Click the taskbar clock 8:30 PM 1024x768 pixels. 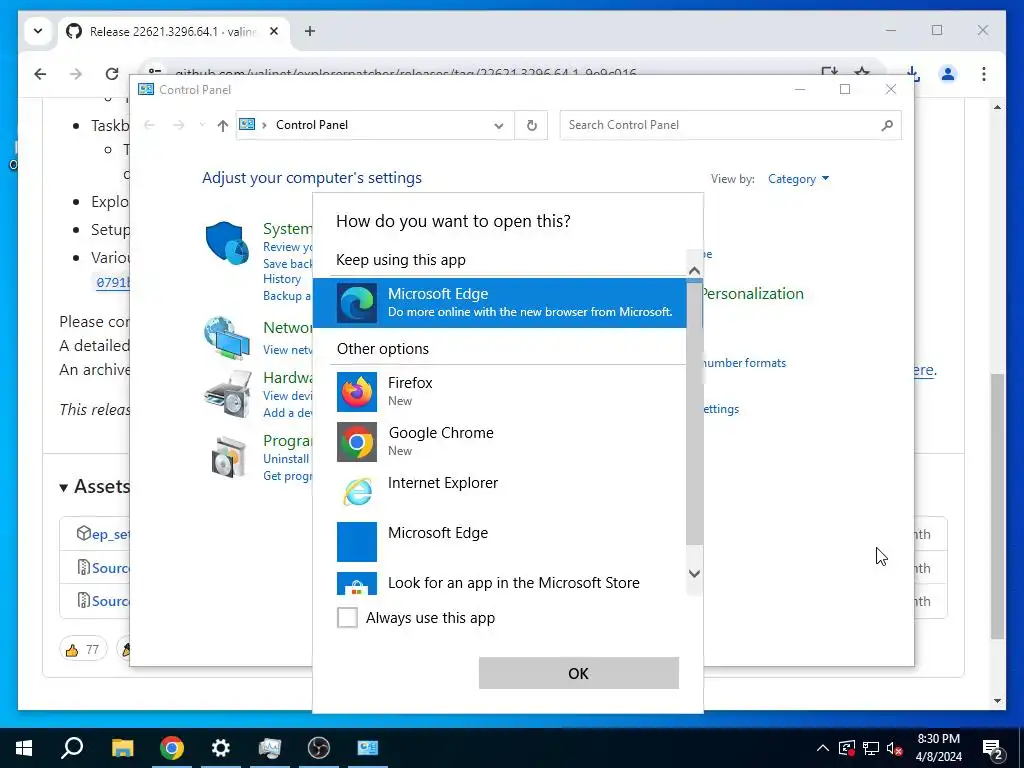tap(938, 748)
